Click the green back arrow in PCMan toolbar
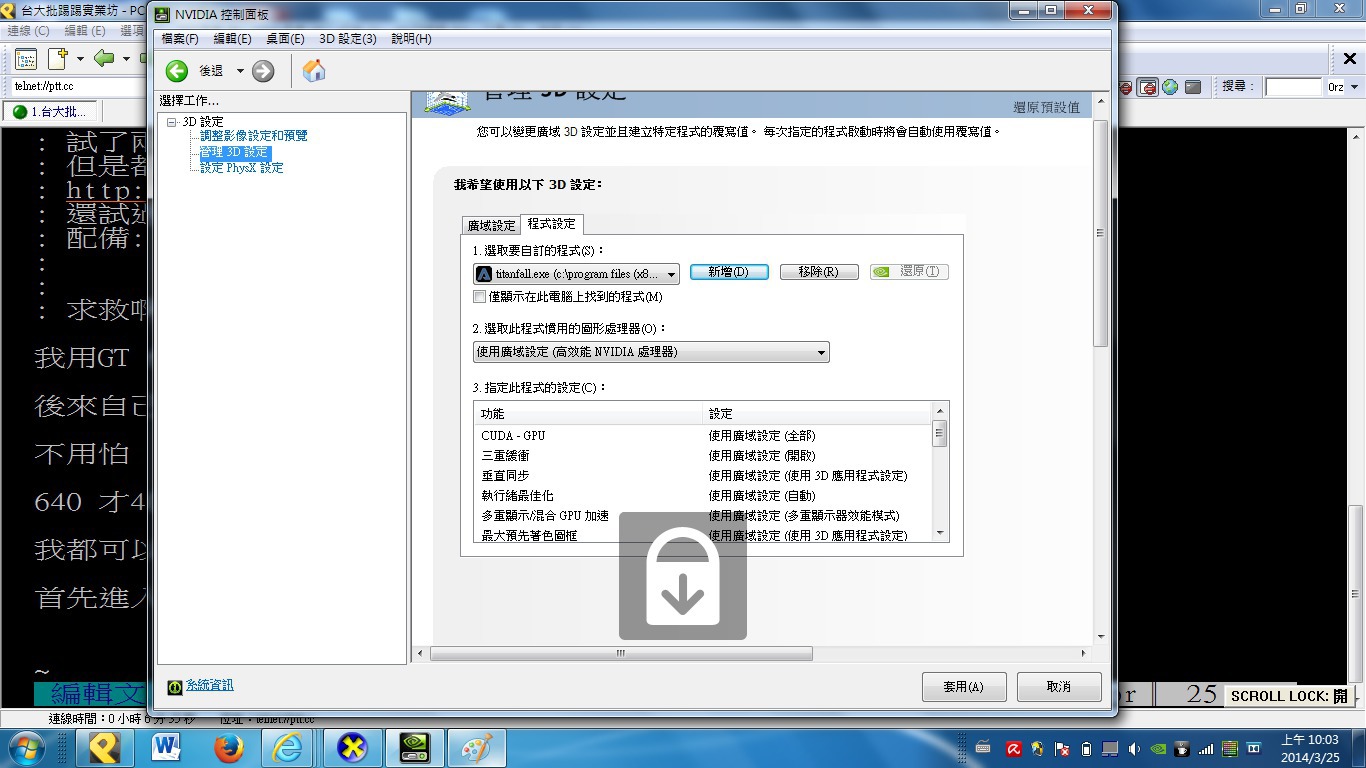 pyautogui.click(x=103, y=58)
